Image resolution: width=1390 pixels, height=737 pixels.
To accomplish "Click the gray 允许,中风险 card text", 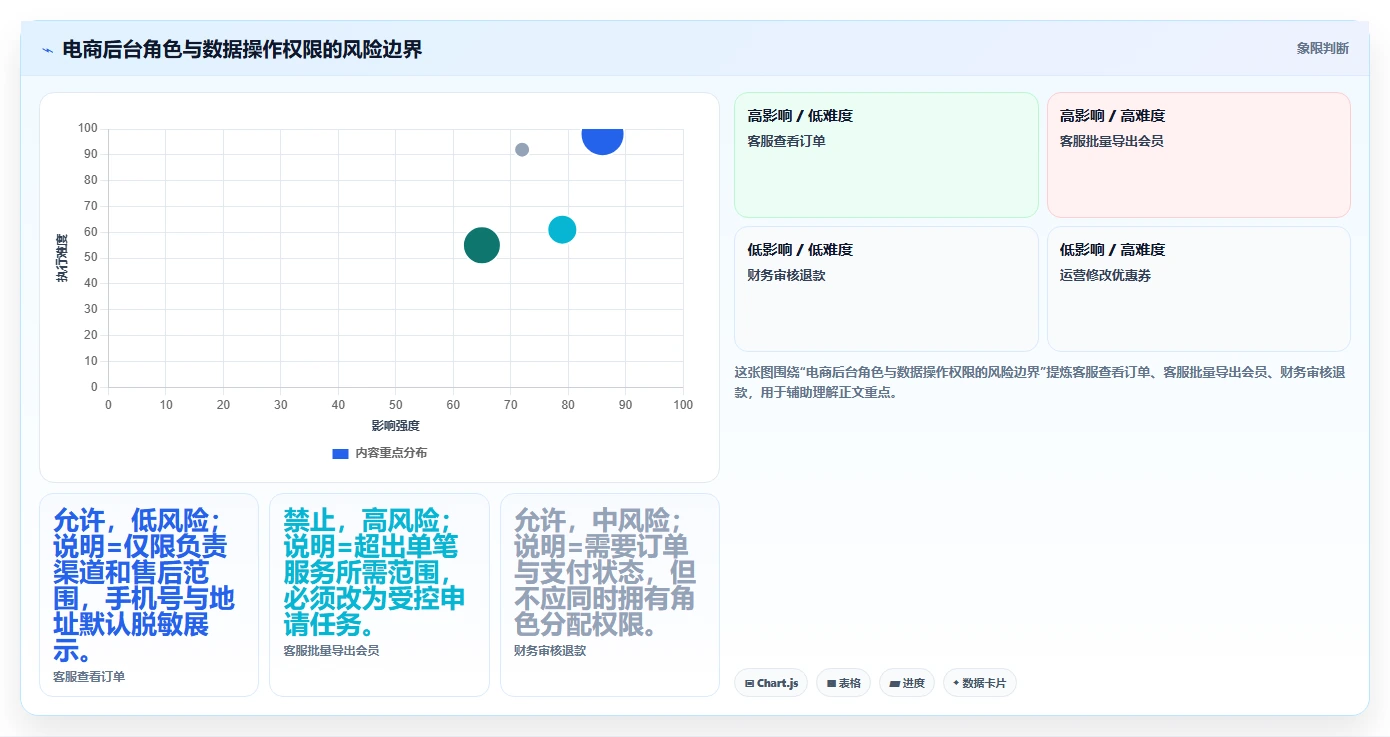I will [x=605, y=573].
